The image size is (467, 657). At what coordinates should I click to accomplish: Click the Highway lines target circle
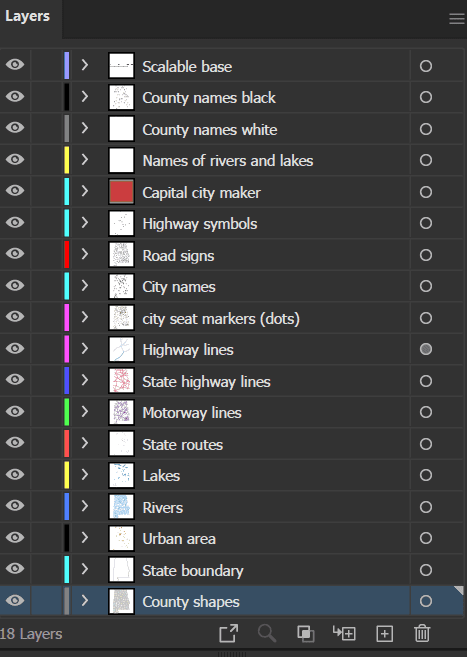(x=426, y=349)
